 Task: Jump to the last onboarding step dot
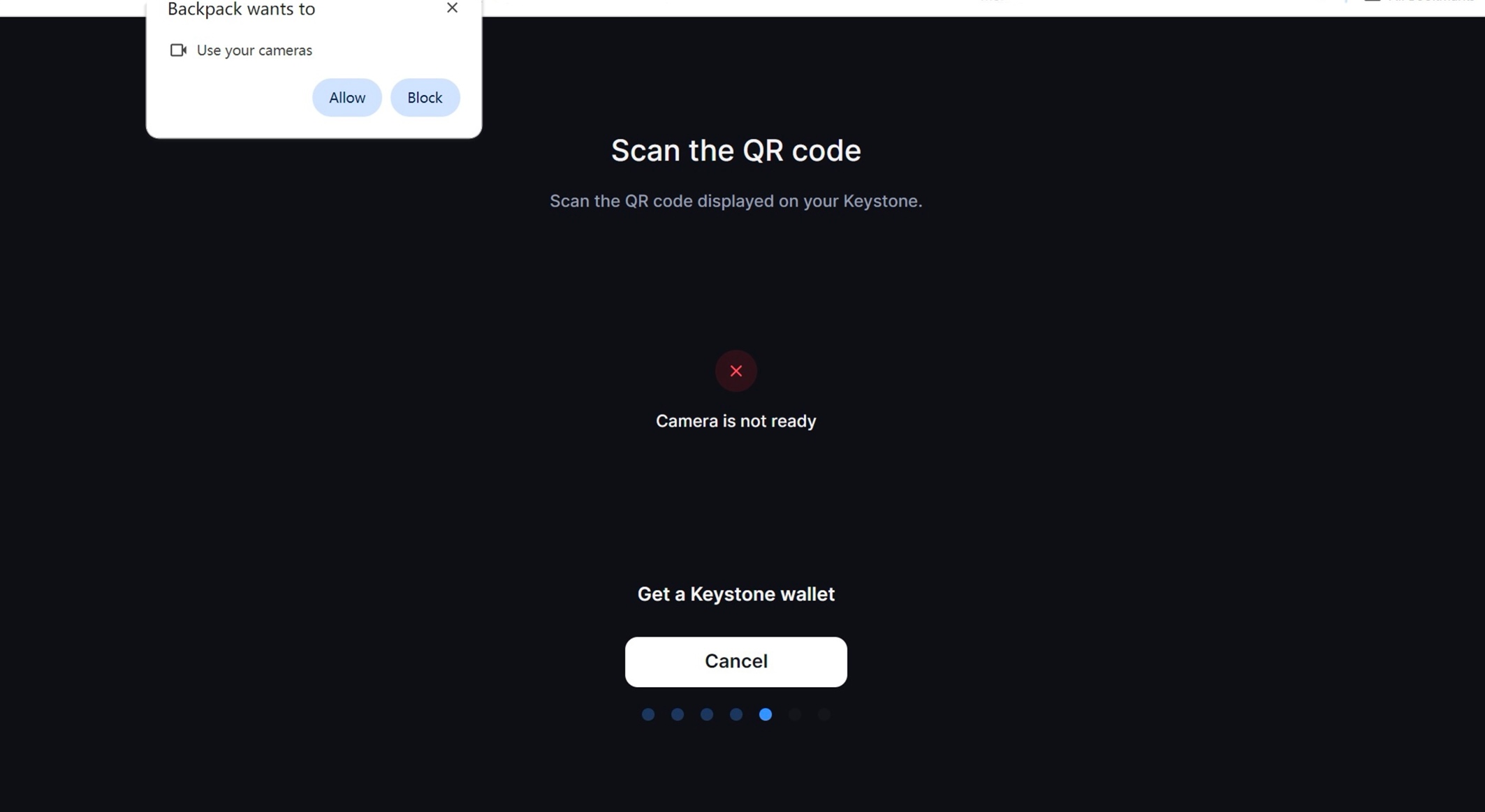click(824, 714)
